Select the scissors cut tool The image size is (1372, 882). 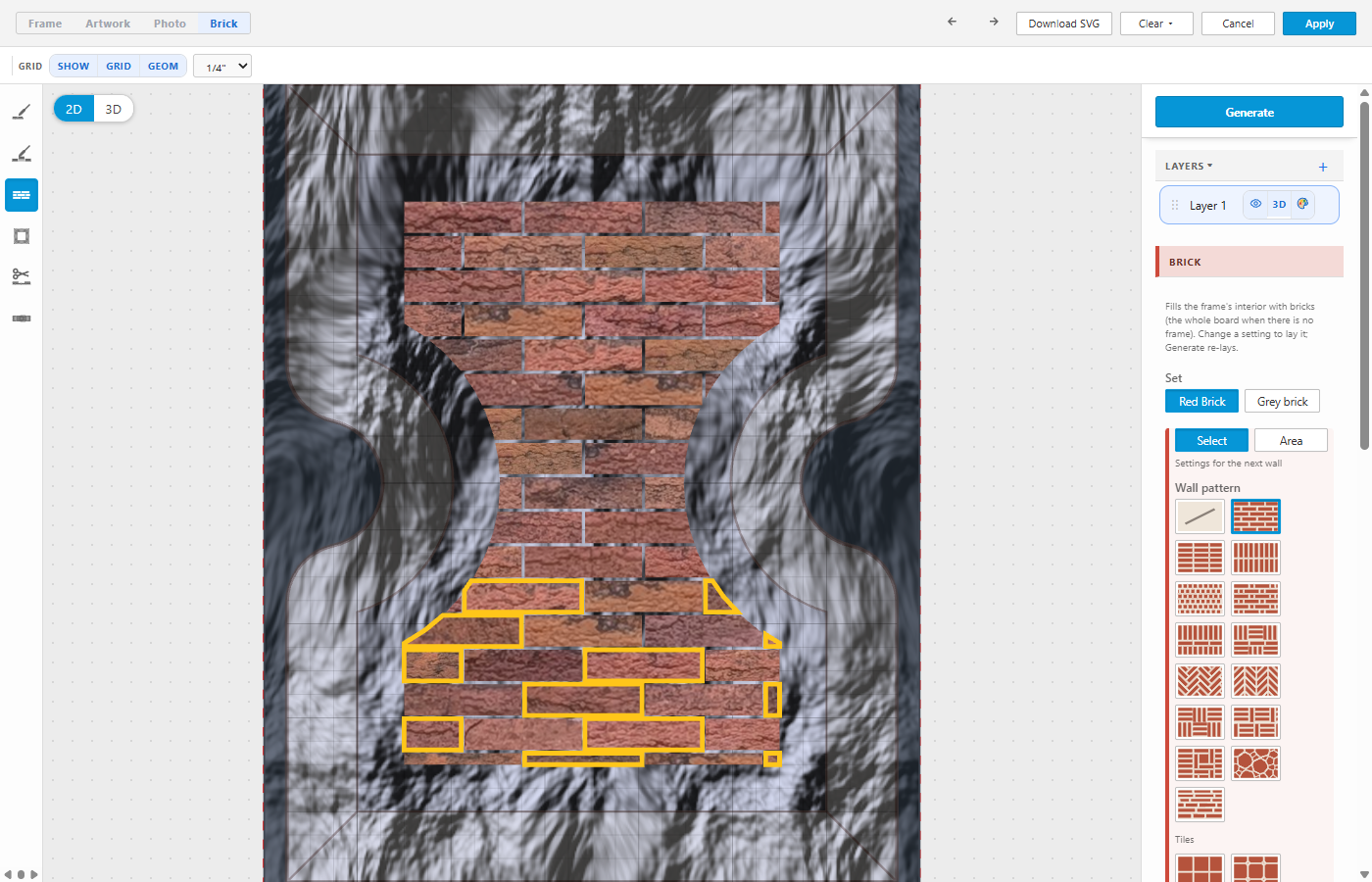pos(22,276)
